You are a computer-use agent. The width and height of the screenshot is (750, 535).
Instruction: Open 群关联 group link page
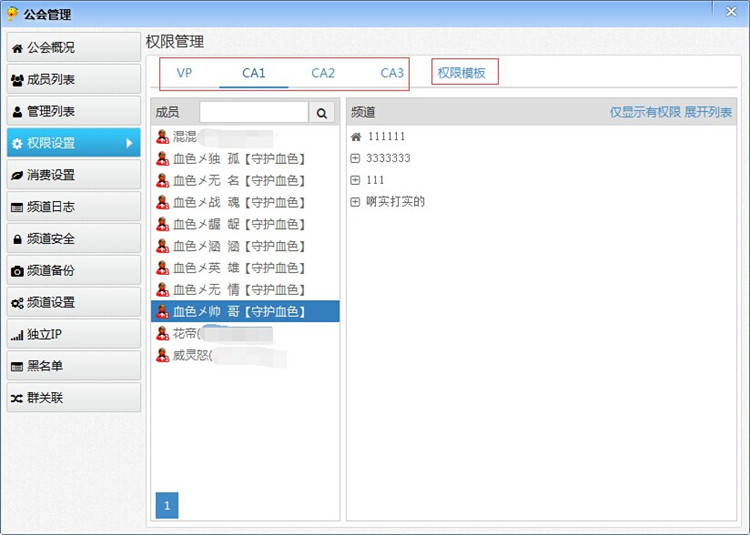[74, 398]
